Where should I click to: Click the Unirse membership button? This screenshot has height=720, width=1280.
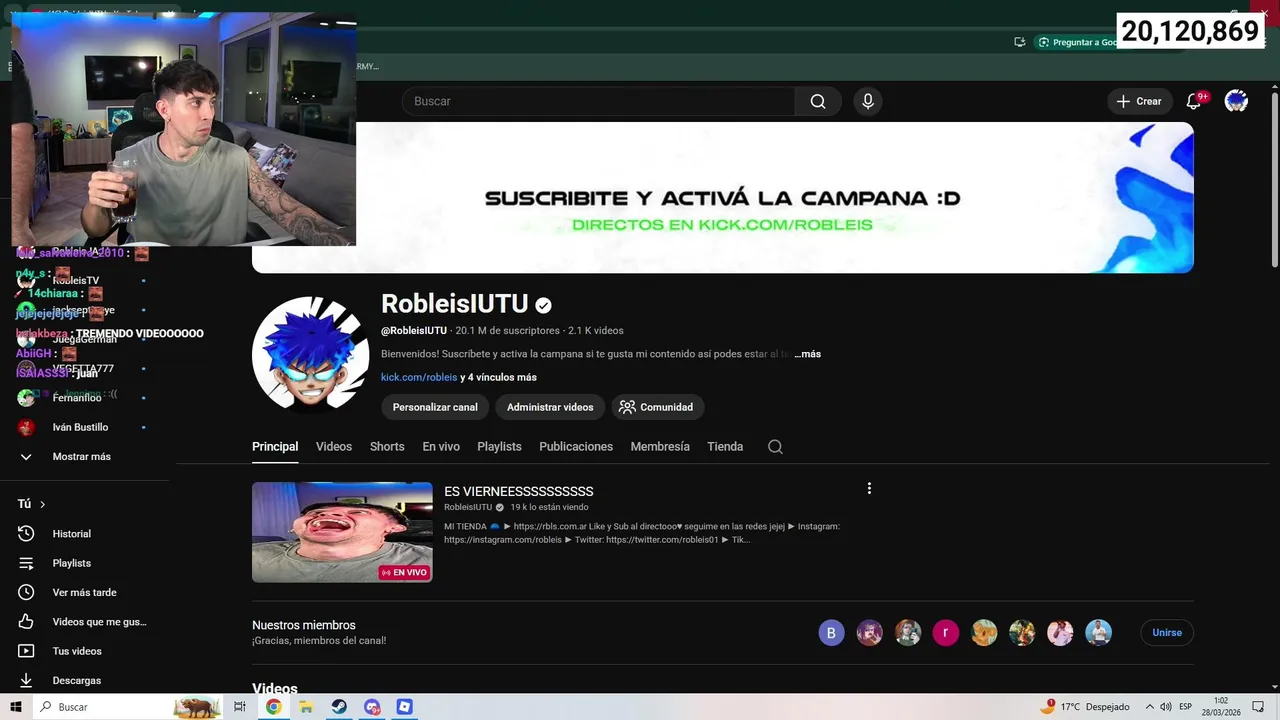(x=1167, y=633)
